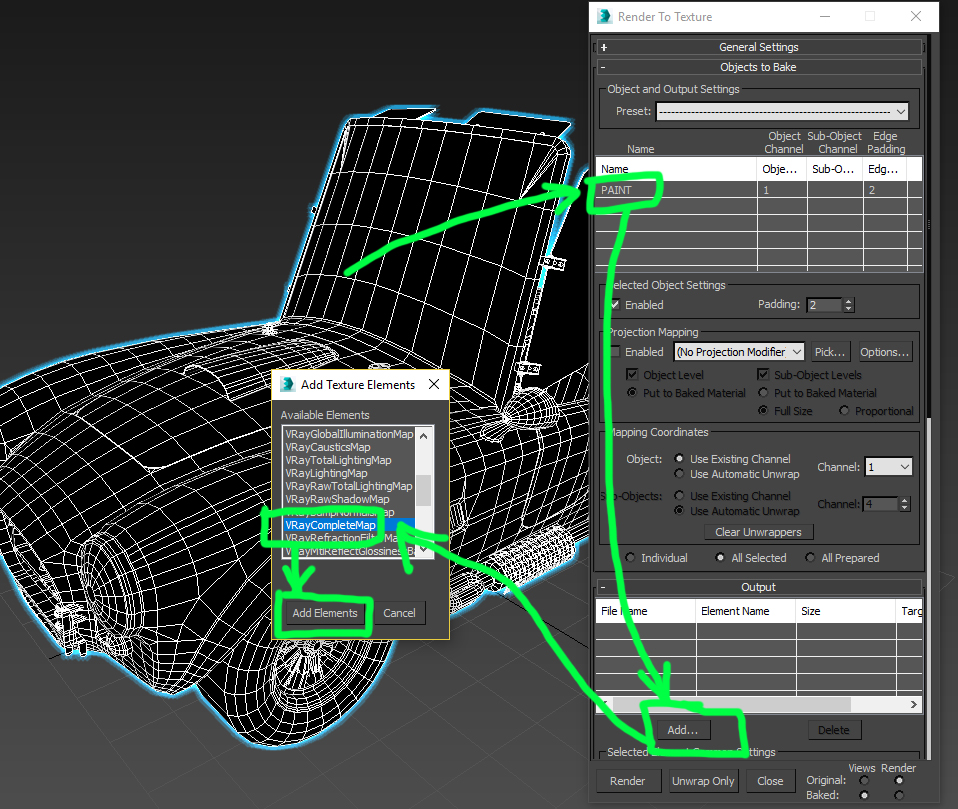Image resolution: width=958 pixels, height=809 pixels.
Task: Toggle Enabled under Selected Object Settings
Action: tap(615, 305)
